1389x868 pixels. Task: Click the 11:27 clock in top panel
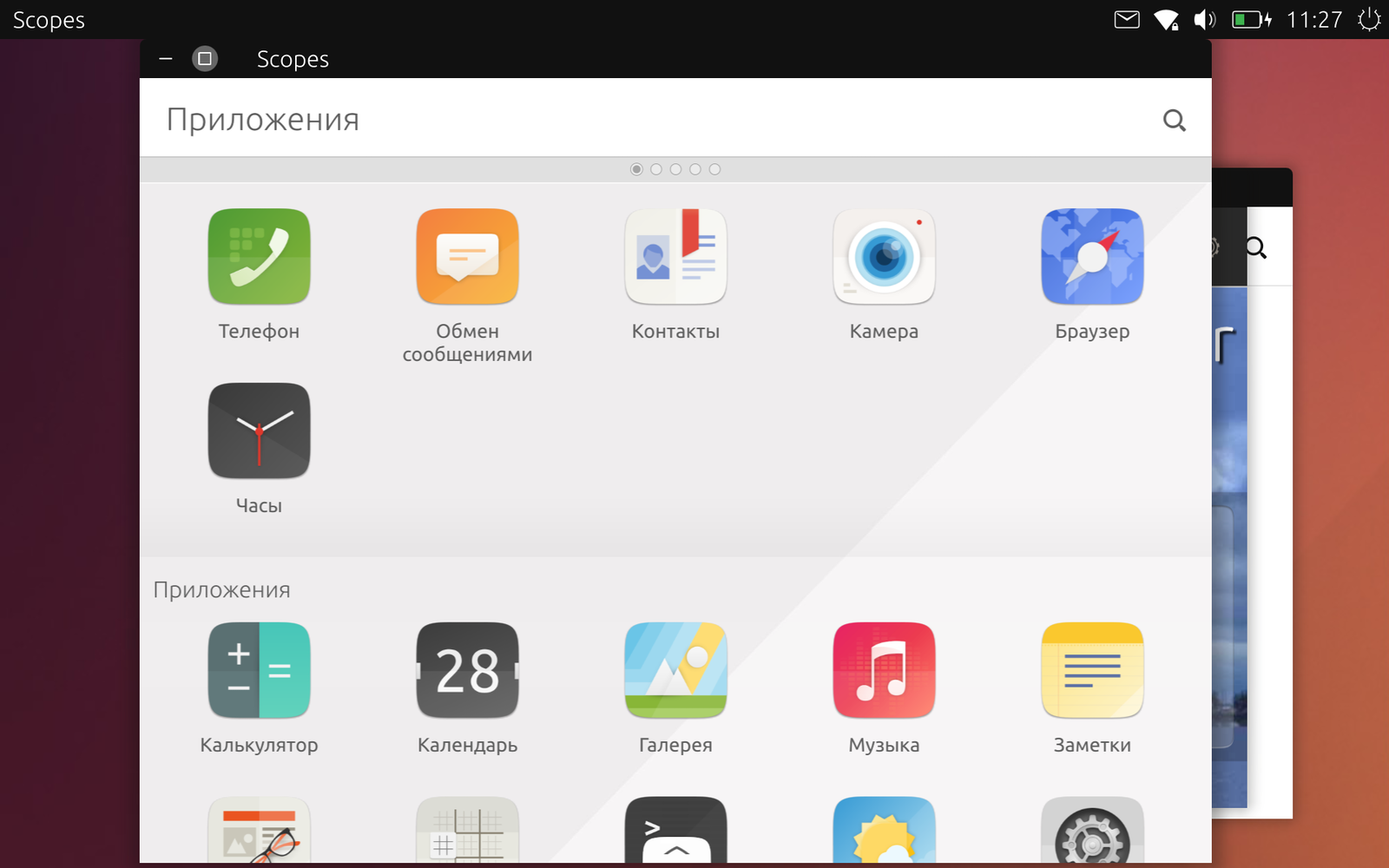pyautogui.click(x=1314, y=19)
